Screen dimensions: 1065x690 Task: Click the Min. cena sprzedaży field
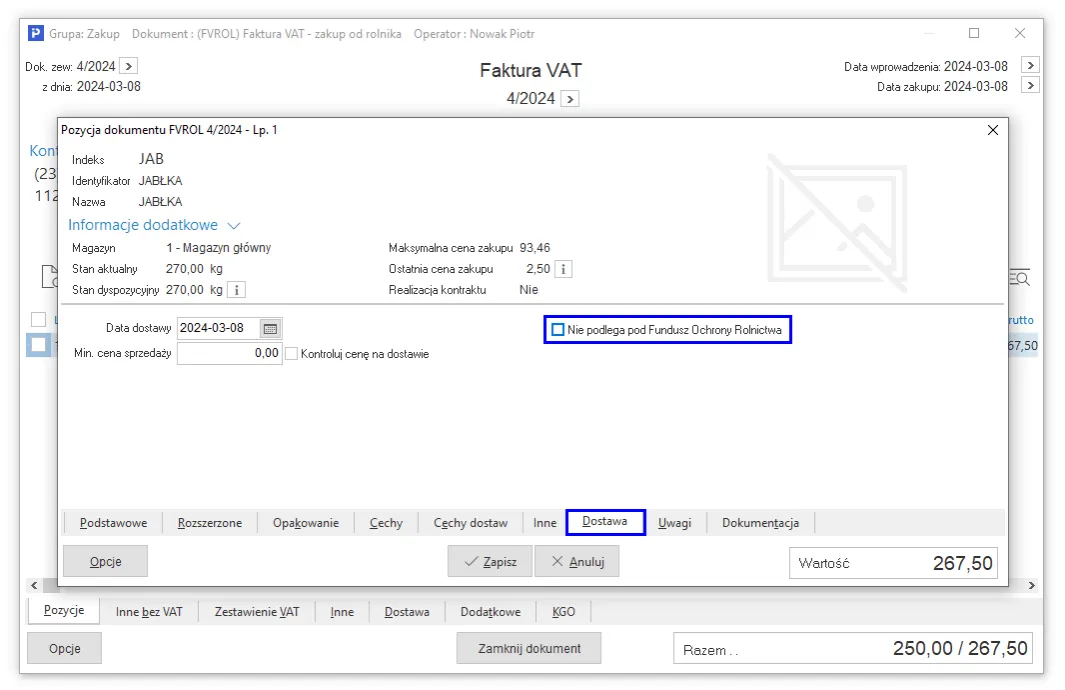230,354
